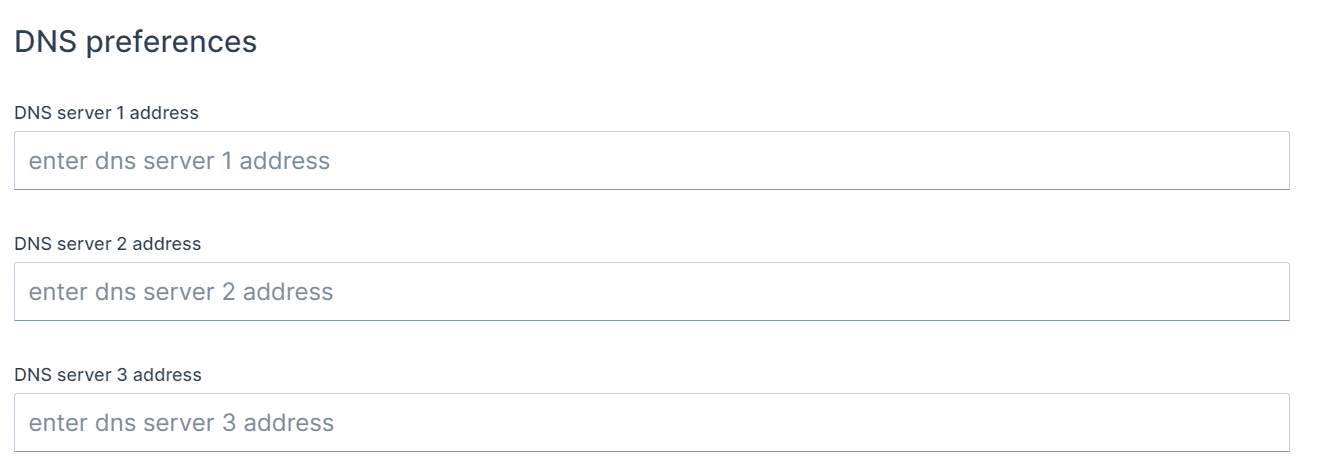This screenshot has height=473, width=1324.
Task: Select the first DNS server text box
Action: pos(651,161)
